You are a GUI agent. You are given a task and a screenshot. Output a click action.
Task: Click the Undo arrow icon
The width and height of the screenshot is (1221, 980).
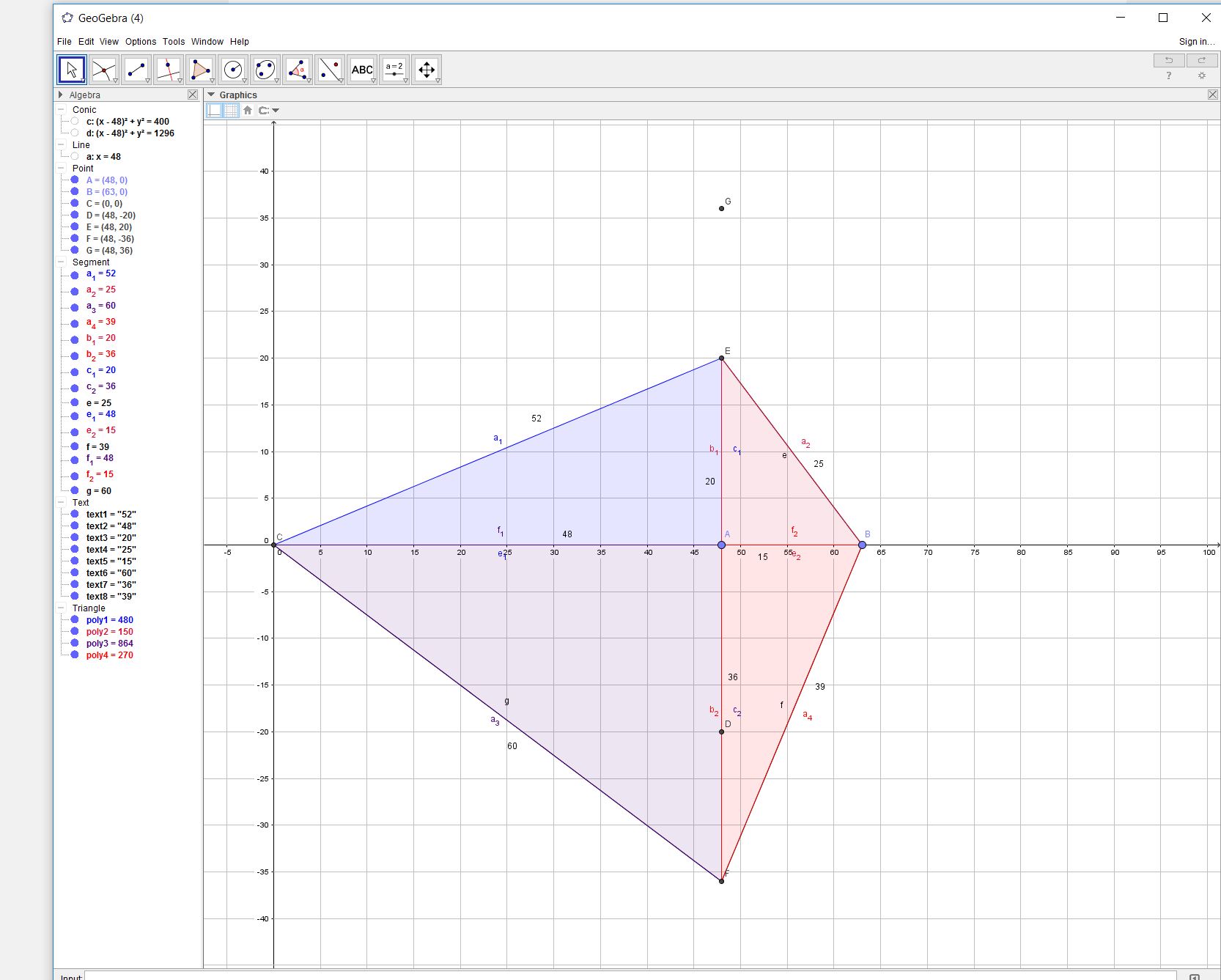[x=1169, y=60]
